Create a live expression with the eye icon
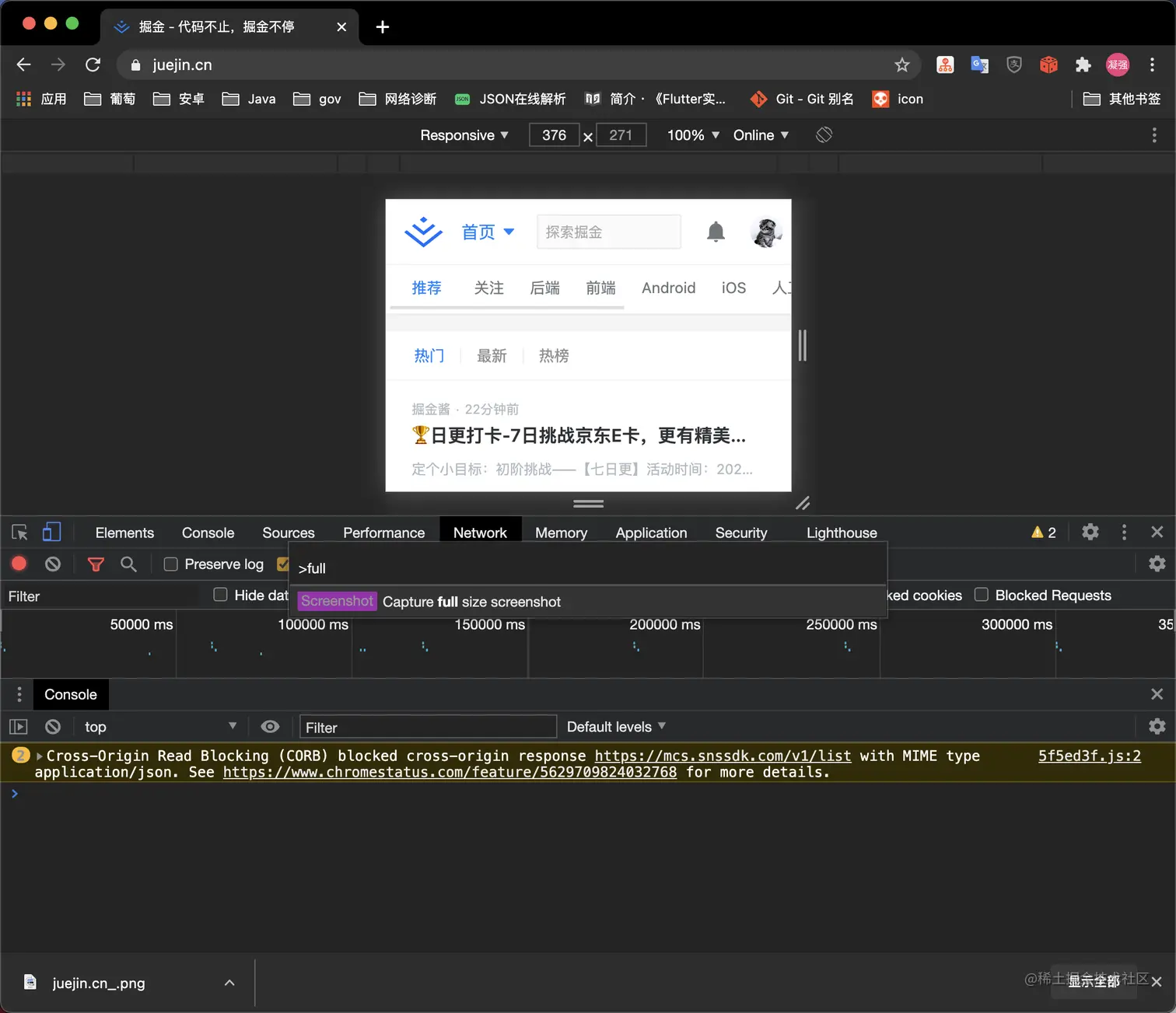The height and width of the screenshot is (1013, 1176). pos(270,727)
